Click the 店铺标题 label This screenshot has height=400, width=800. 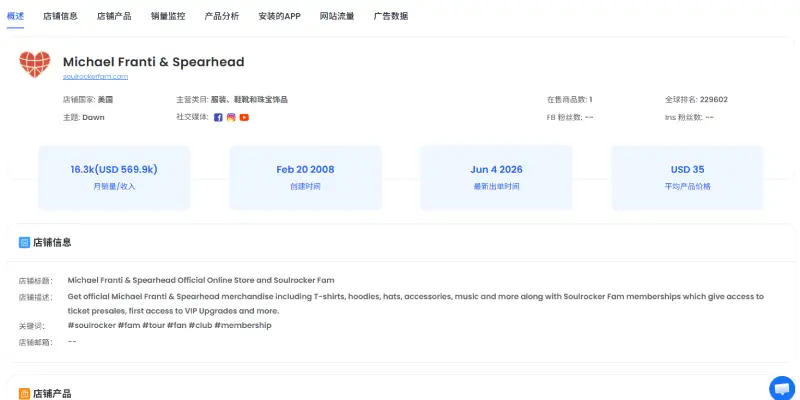36,281
